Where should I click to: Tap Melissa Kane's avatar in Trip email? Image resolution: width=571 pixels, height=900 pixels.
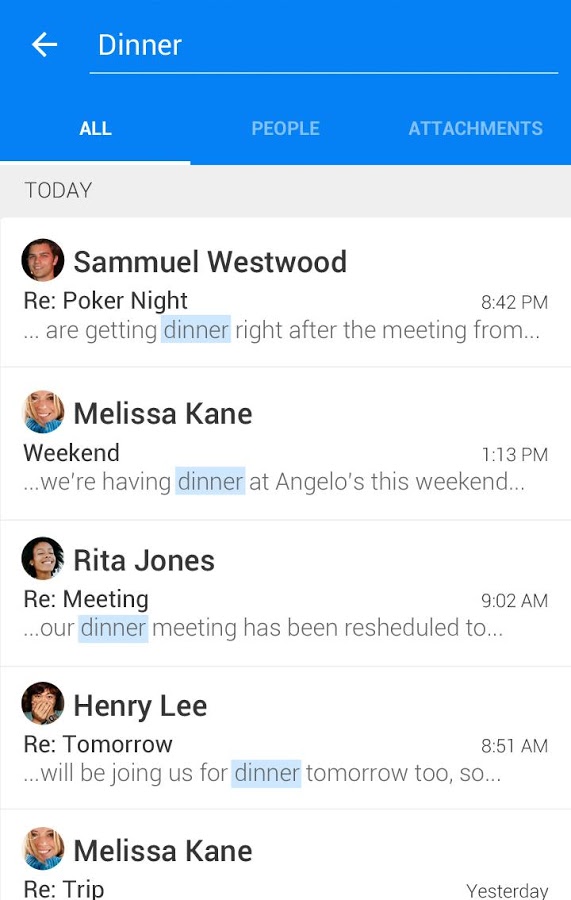[43, 848]
